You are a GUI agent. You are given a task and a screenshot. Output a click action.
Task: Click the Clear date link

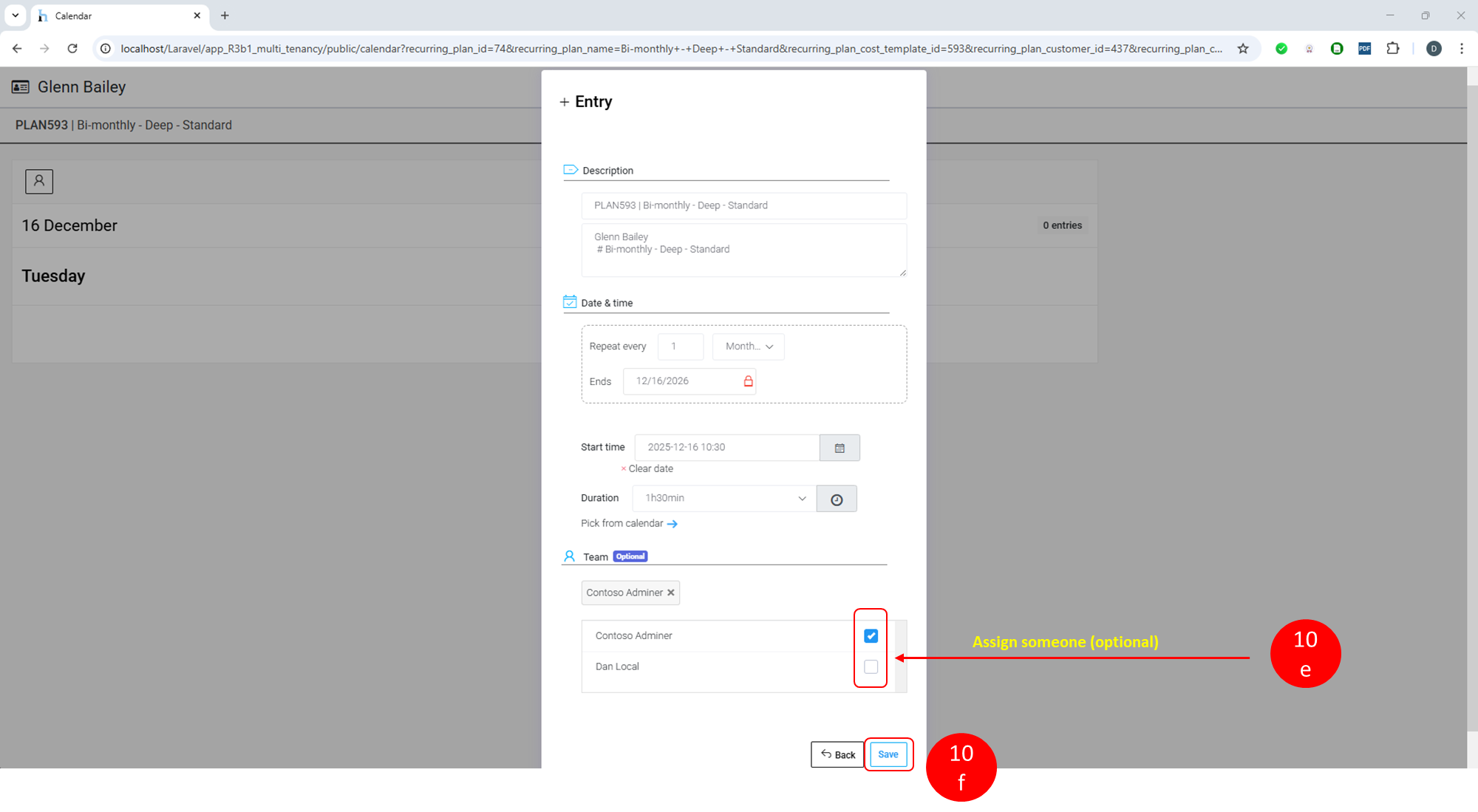650,468
